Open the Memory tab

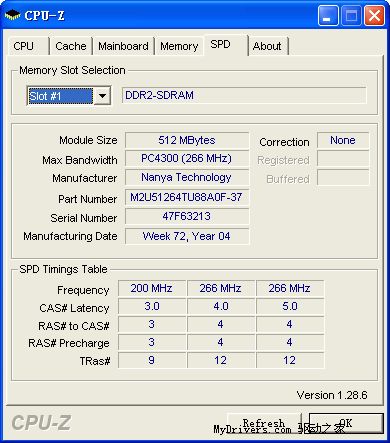coord(179,46)
